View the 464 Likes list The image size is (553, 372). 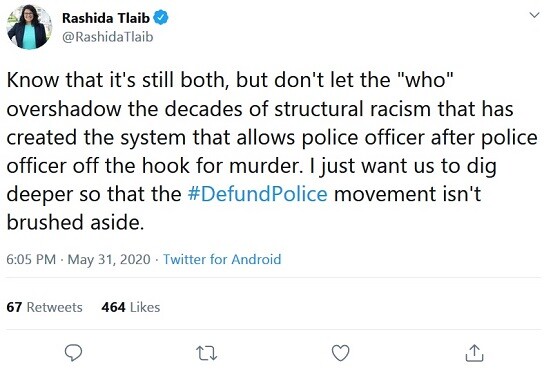(130, 307)
